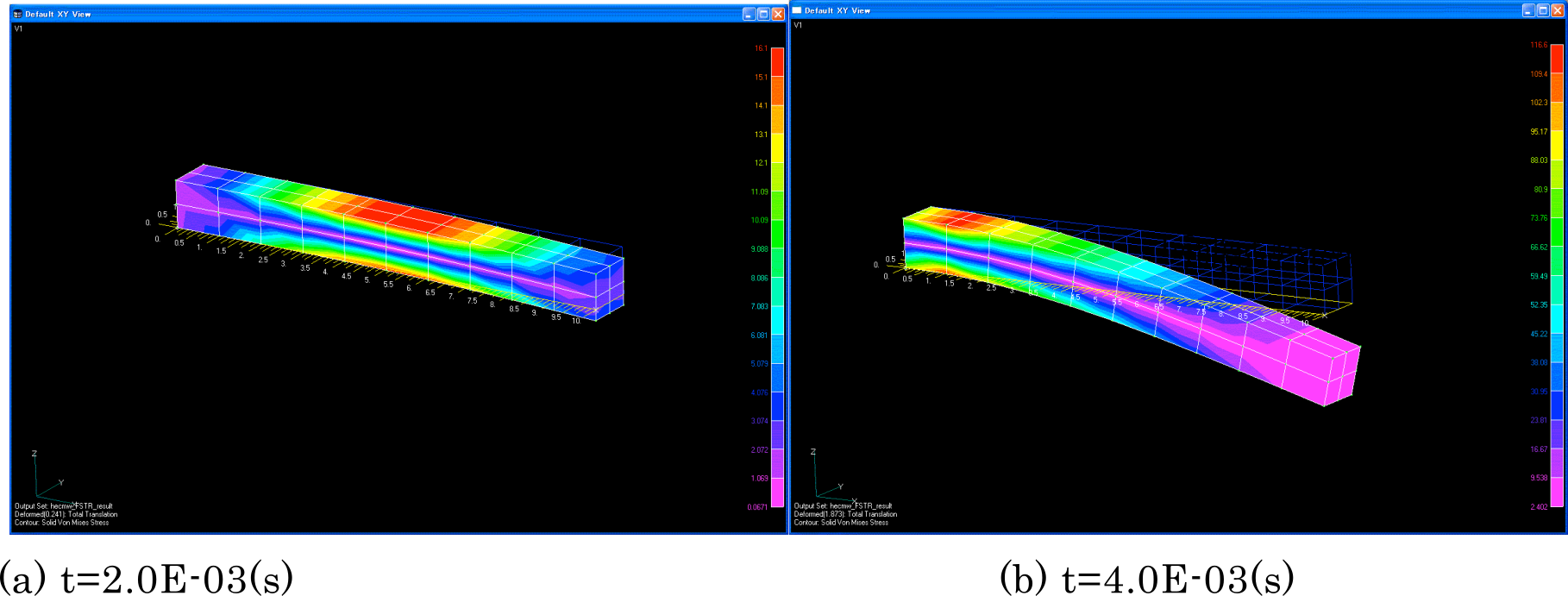Close the t=2.0E-03 Default XY View window
This screenshot has width=1568, height=596.
(x=778, y=14)
